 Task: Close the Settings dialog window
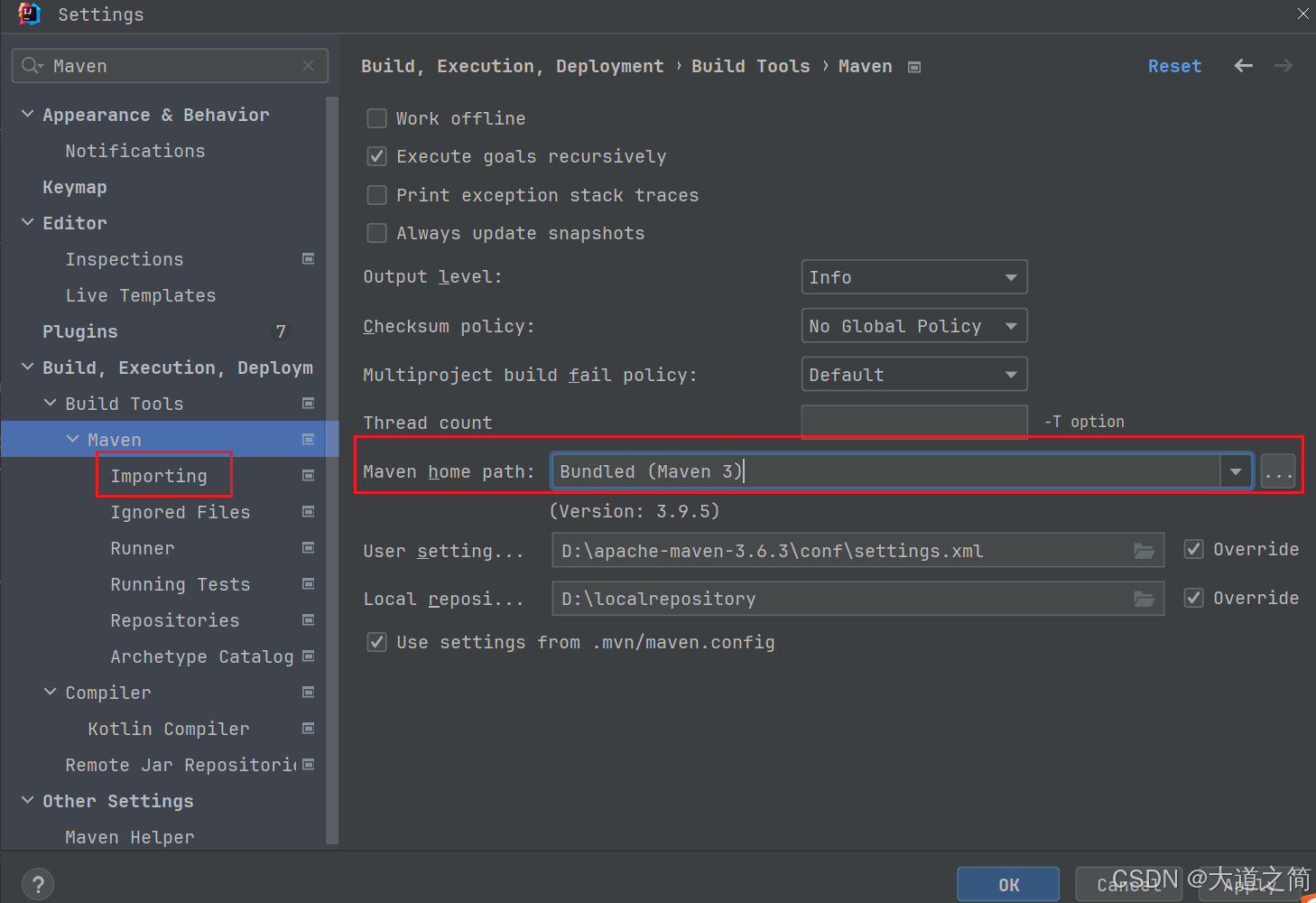pyautogui.click(x=1302, y=14)
